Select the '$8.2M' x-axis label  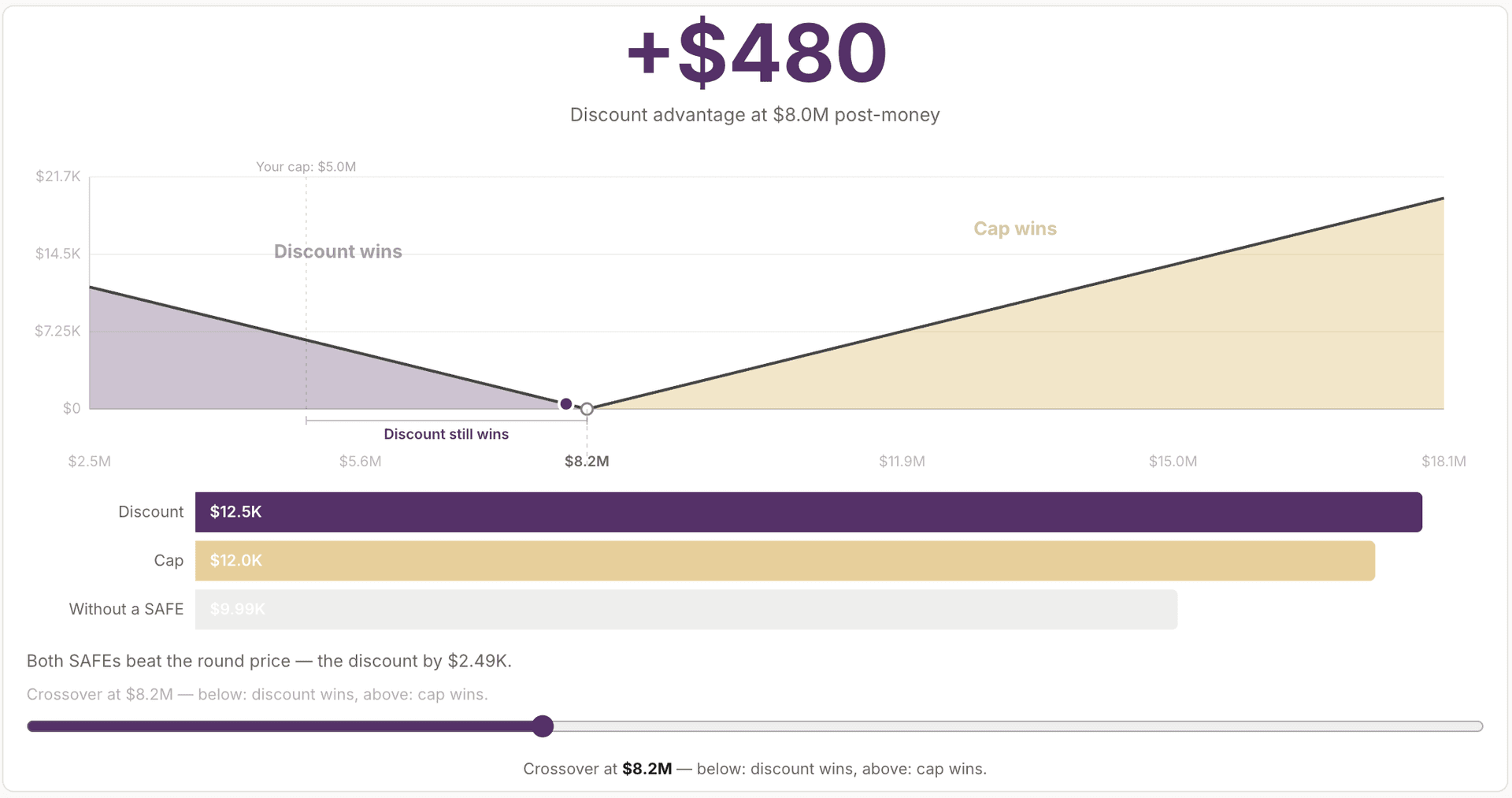click(x=586, y=462)
